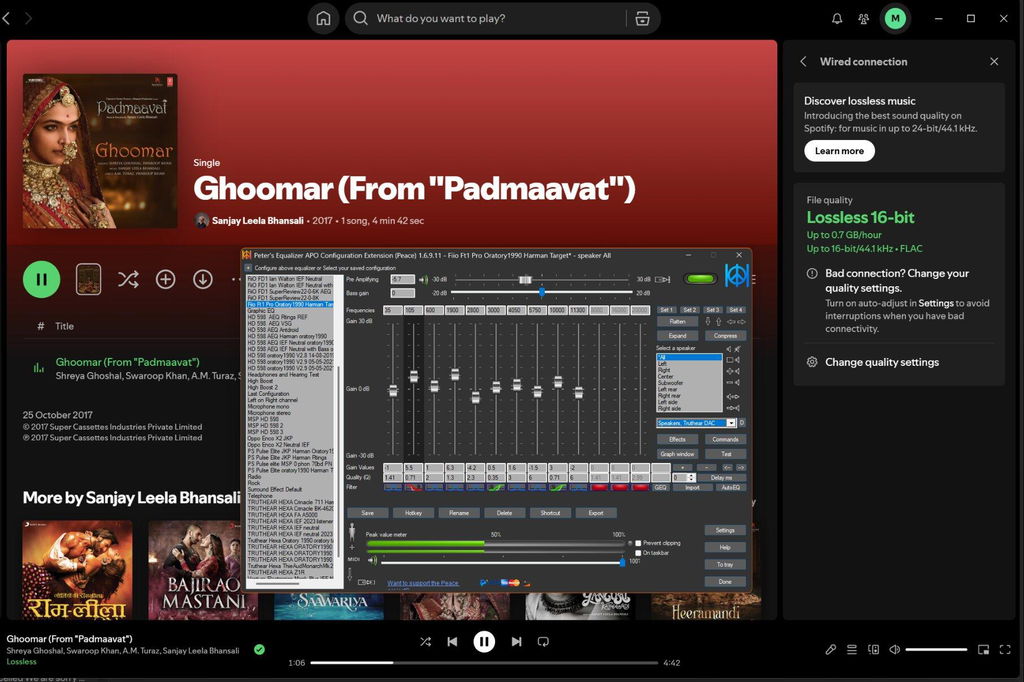
Task: Enable the On taskbar checkbox
Action: [638, 553]
